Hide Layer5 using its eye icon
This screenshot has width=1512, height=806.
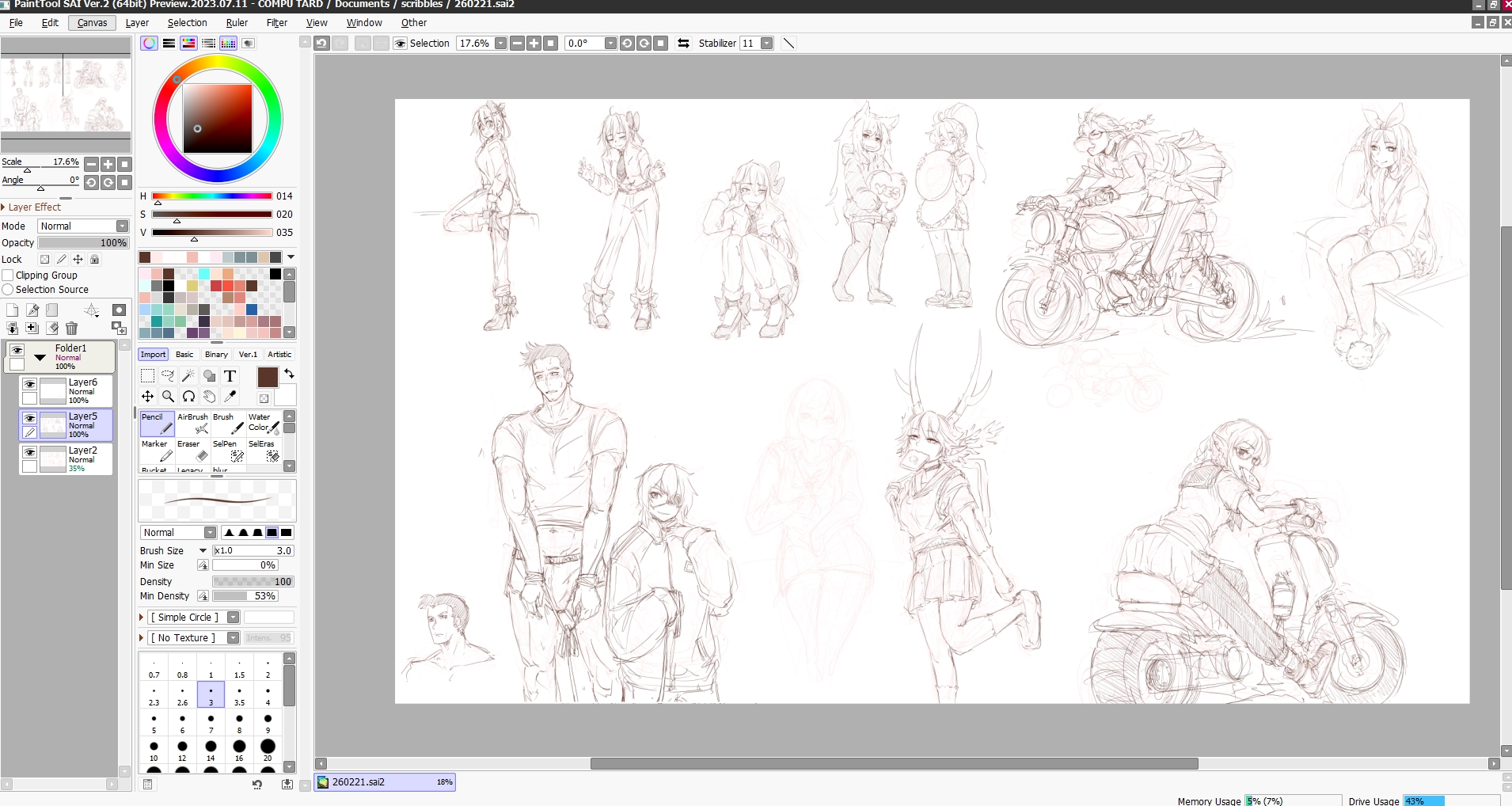(x=29, y=418)
